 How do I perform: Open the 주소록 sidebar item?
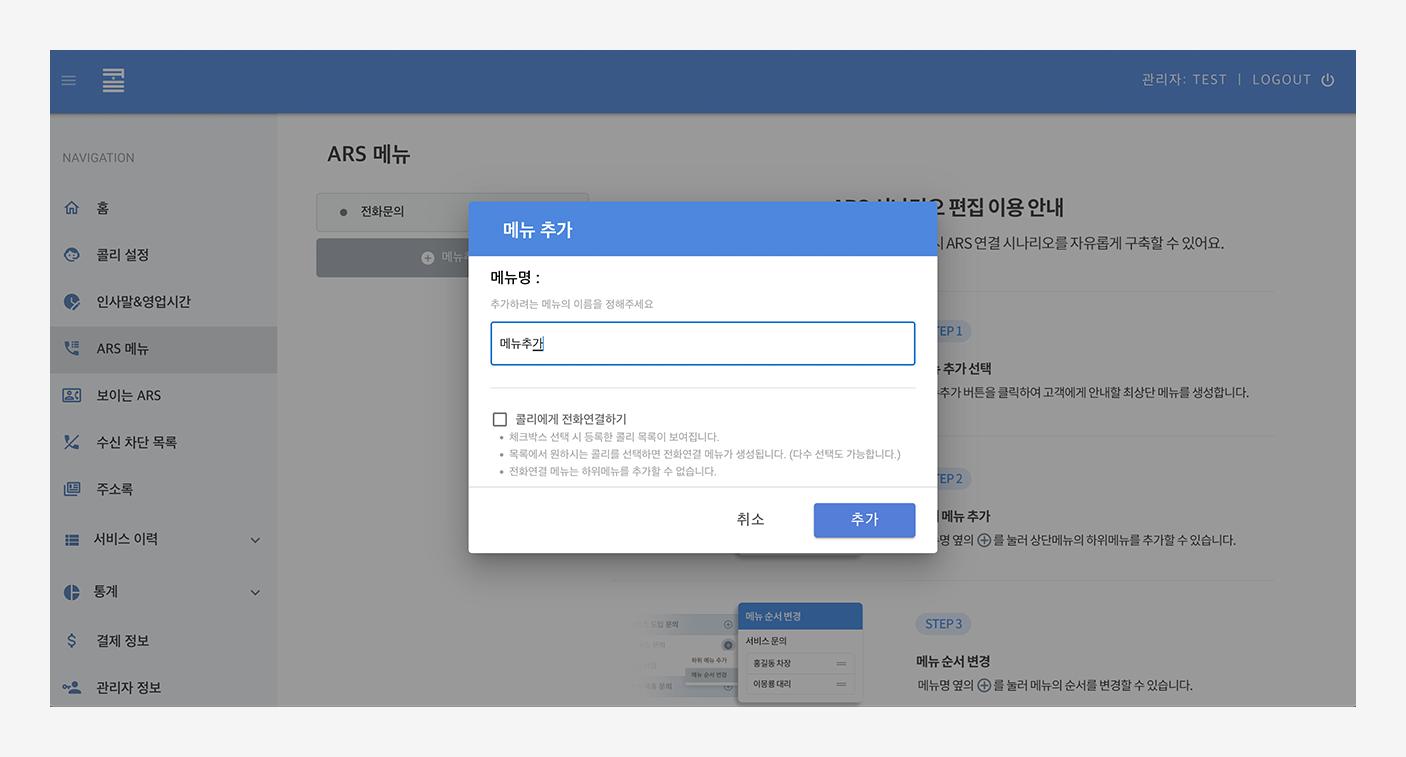tap(114, 489)
